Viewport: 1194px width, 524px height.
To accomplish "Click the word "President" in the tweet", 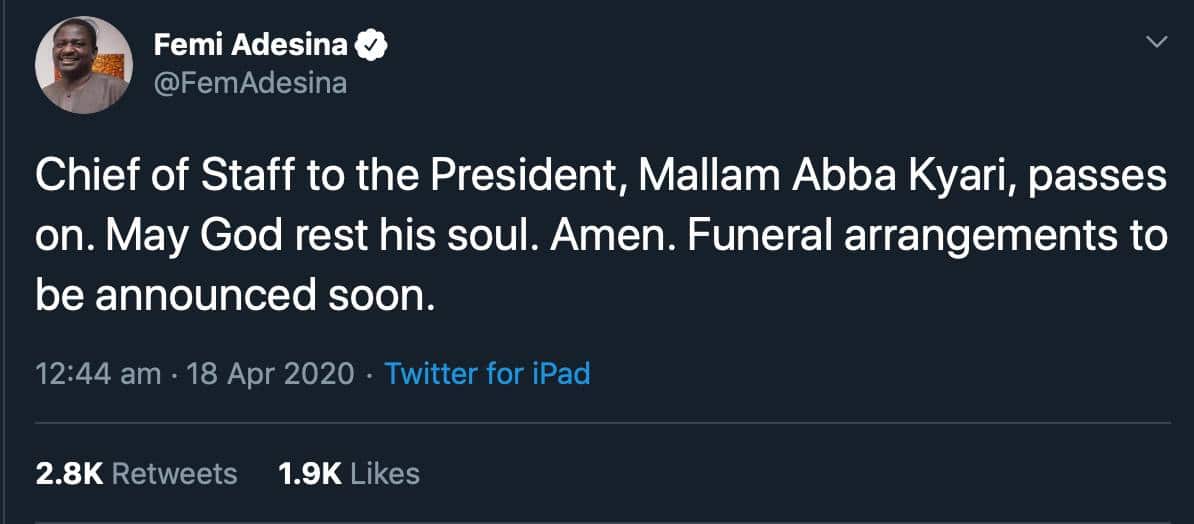I will point(519,179).
